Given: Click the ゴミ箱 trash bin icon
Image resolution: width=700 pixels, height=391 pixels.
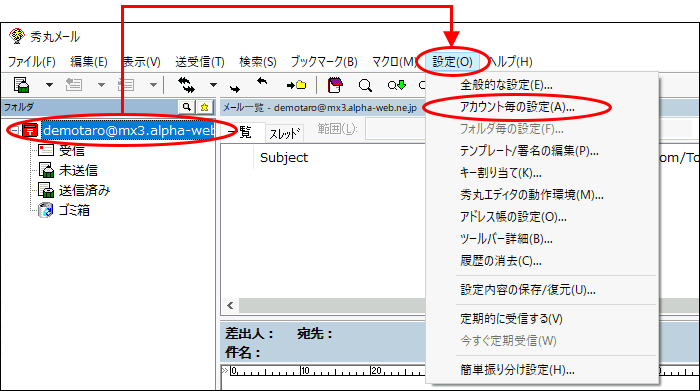Looking at the screenshot, I should point(46,210).
